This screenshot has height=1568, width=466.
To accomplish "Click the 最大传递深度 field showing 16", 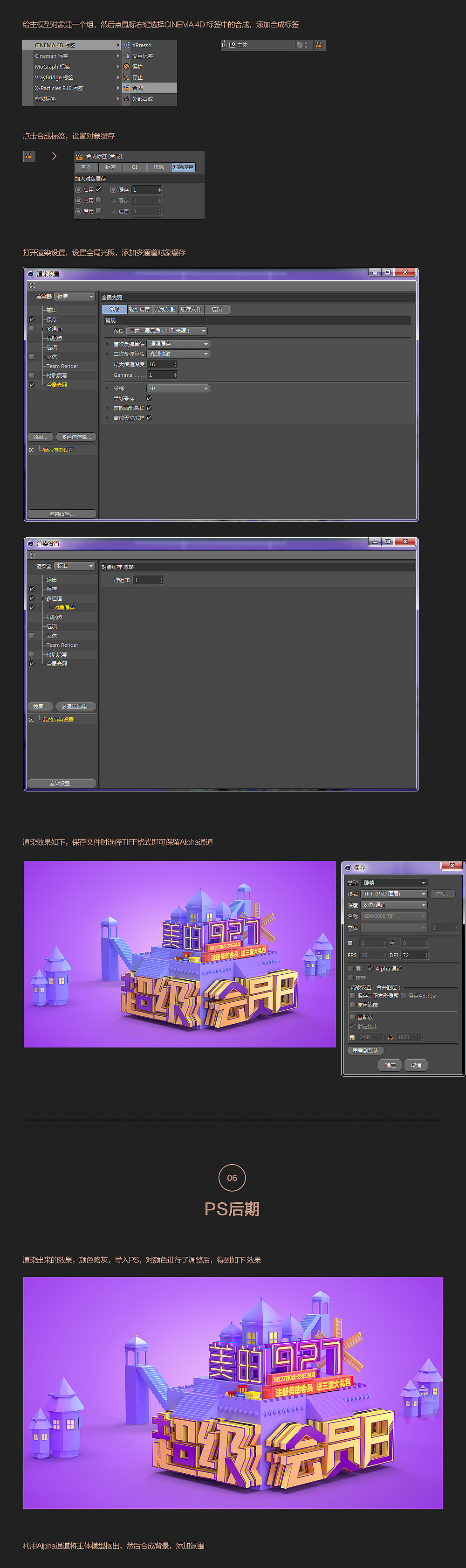I will (x=162, y=364).
